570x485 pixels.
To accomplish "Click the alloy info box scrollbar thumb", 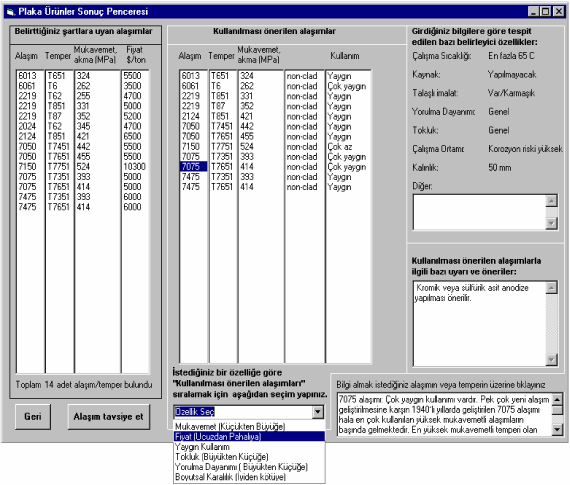I will coord(557,410).
